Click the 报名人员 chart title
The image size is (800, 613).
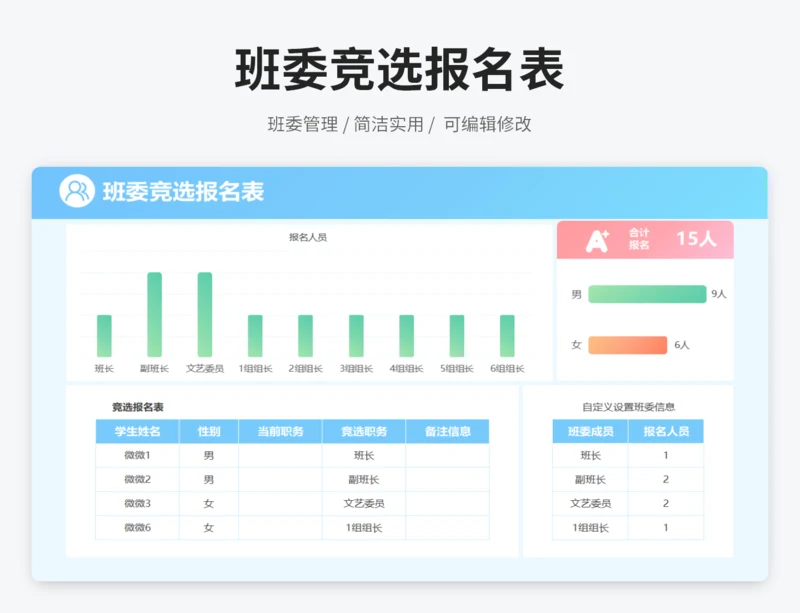(308, 237)
